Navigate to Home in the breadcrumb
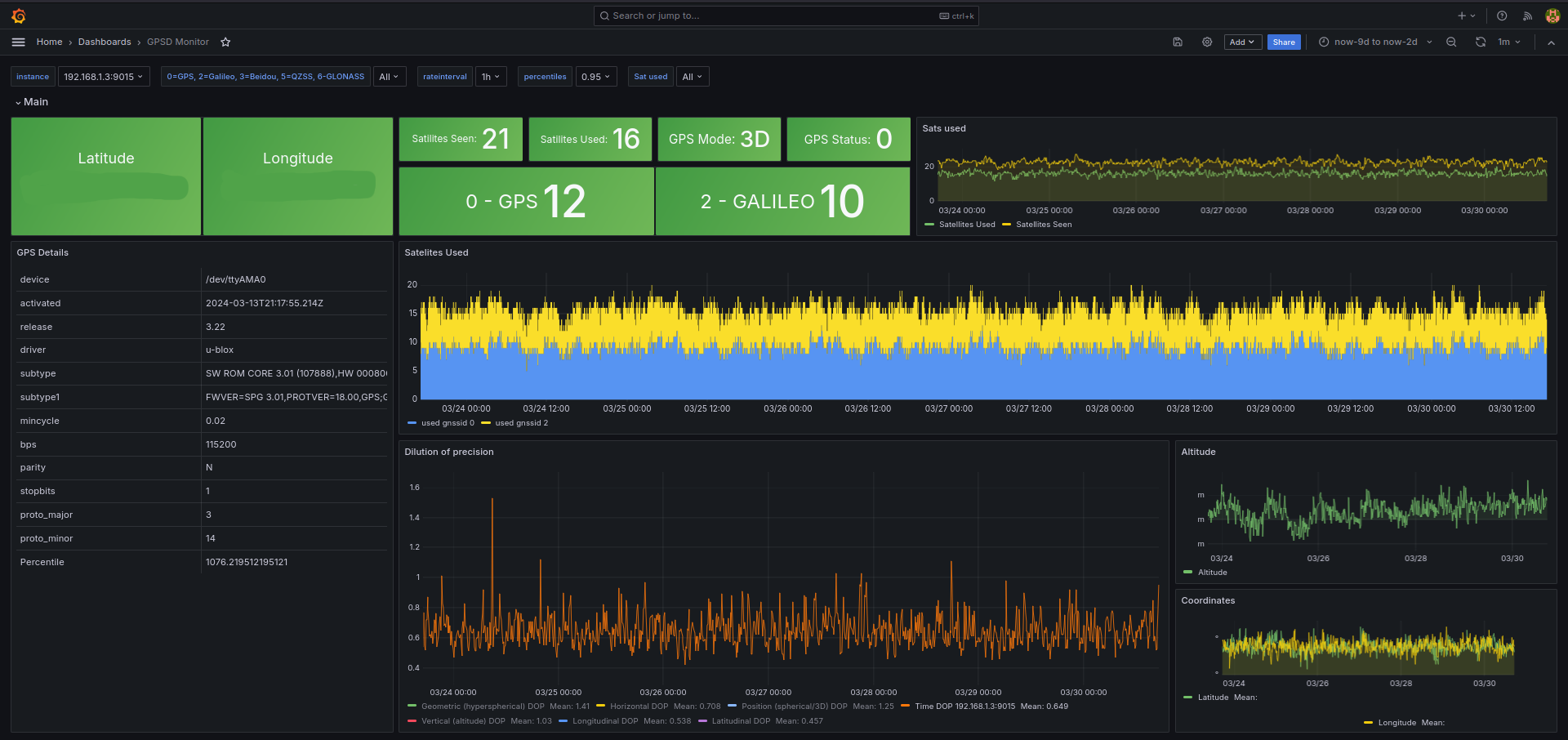Screen dimensions: 1568x740 coord(49,42)
